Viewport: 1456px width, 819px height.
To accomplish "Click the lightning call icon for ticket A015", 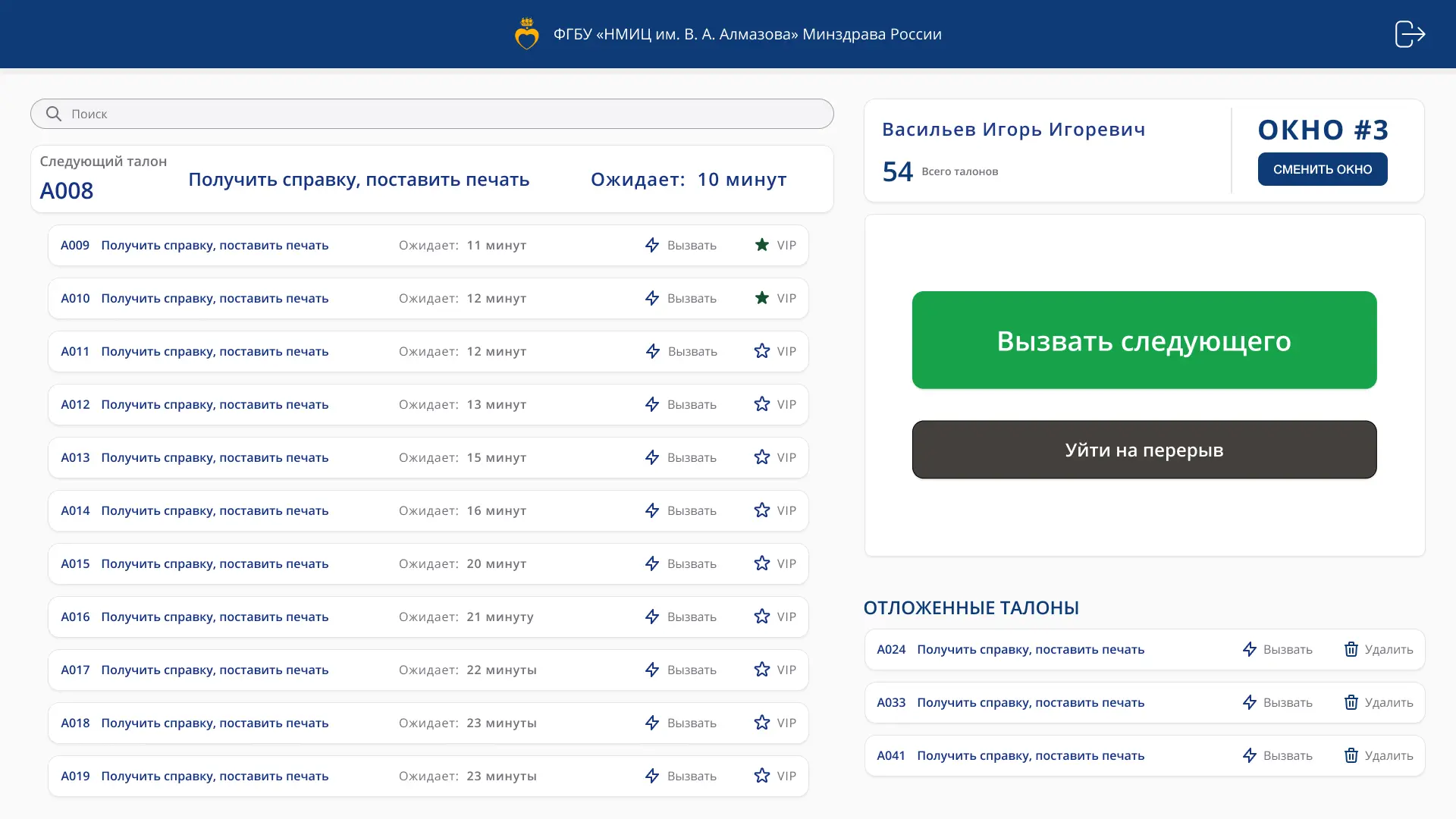I will tap(652, 563).
